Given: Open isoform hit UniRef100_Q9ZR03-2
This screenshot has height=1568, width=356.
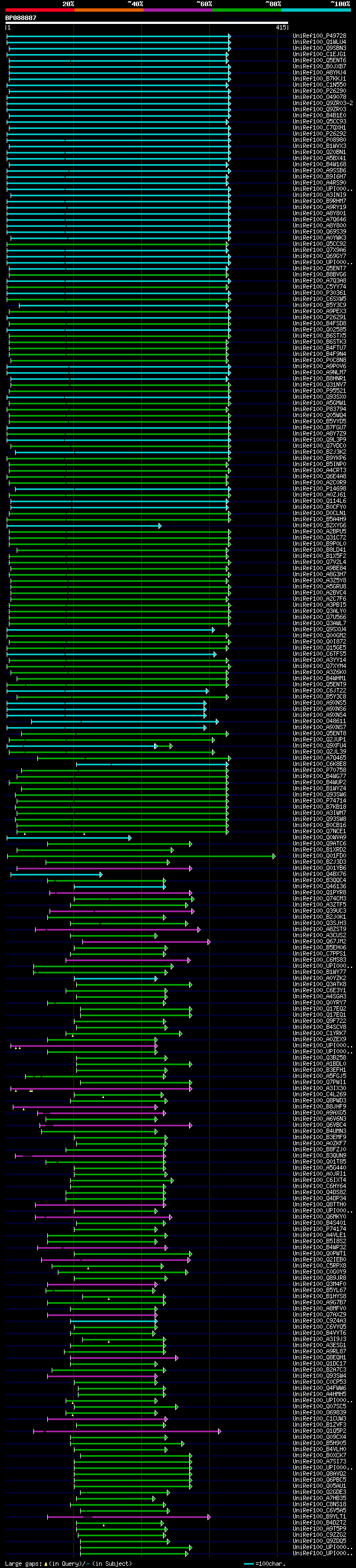Looking at the screenshot, I should click(323, 103).
